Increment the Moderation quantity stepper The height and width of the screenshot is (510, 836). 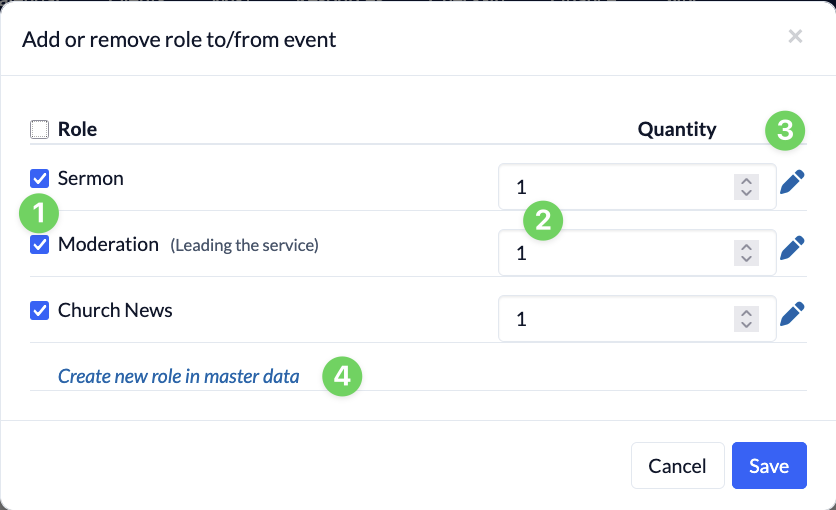pyautogui.click(x=746, y=247)
